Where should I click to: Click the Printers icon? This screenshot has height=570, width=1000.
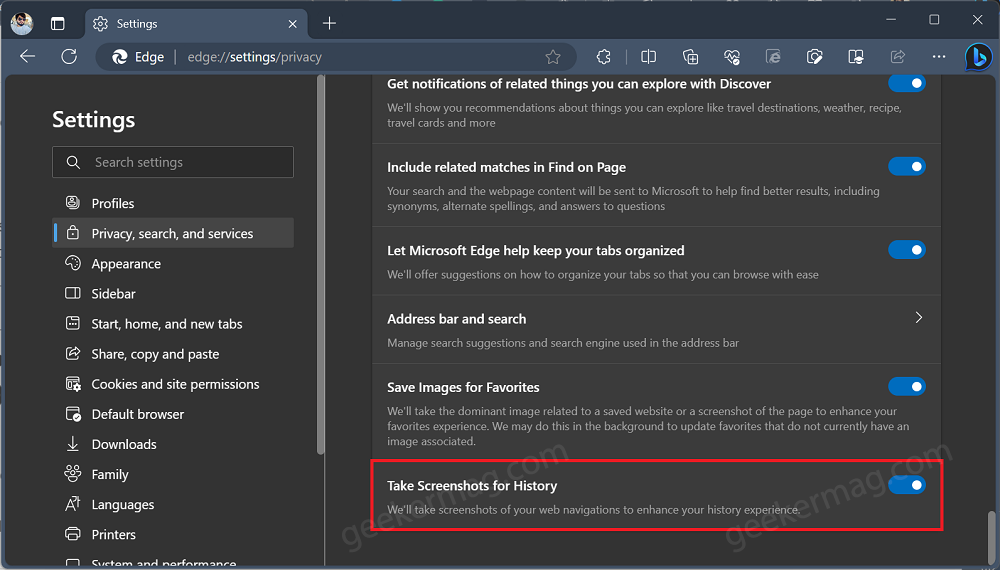coord(73,534)
